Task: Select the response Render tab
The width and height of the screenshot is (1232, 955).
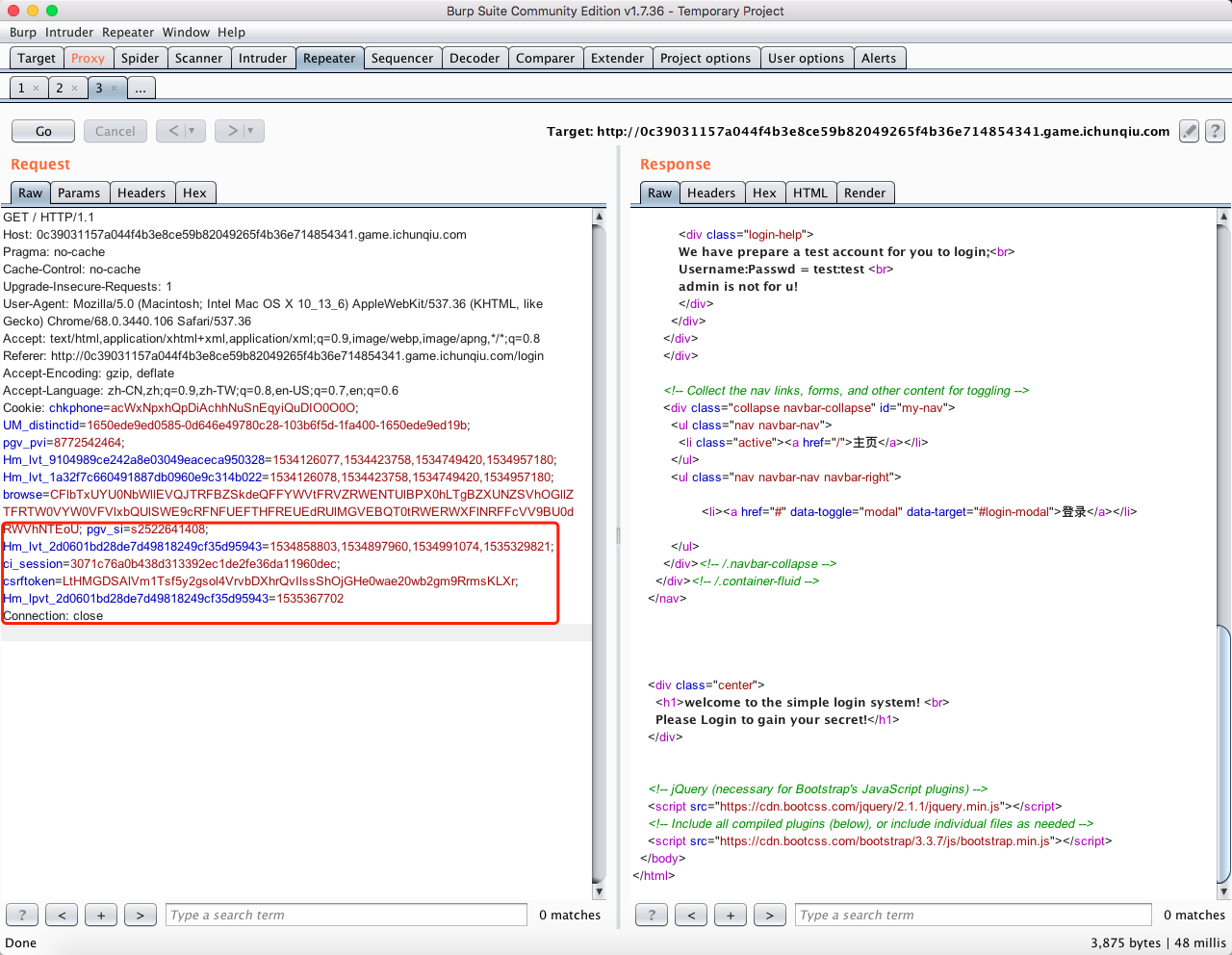Action: [864, 193]
